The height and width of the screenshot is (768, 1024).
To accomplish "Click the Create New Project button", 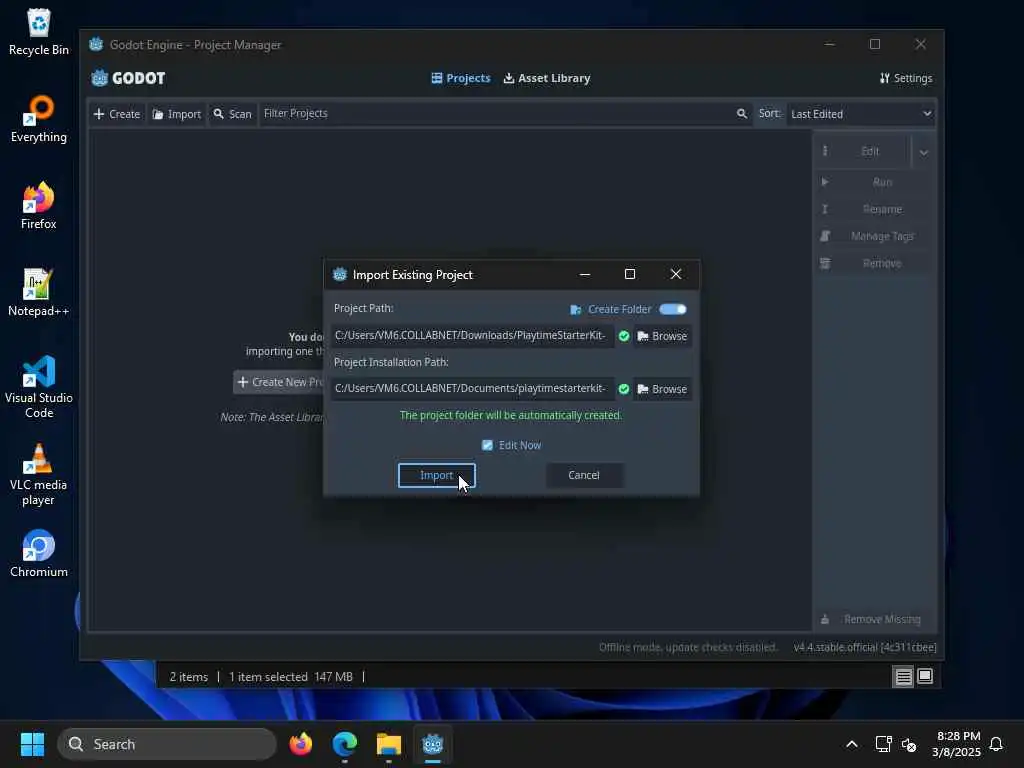I will [279, 382].
